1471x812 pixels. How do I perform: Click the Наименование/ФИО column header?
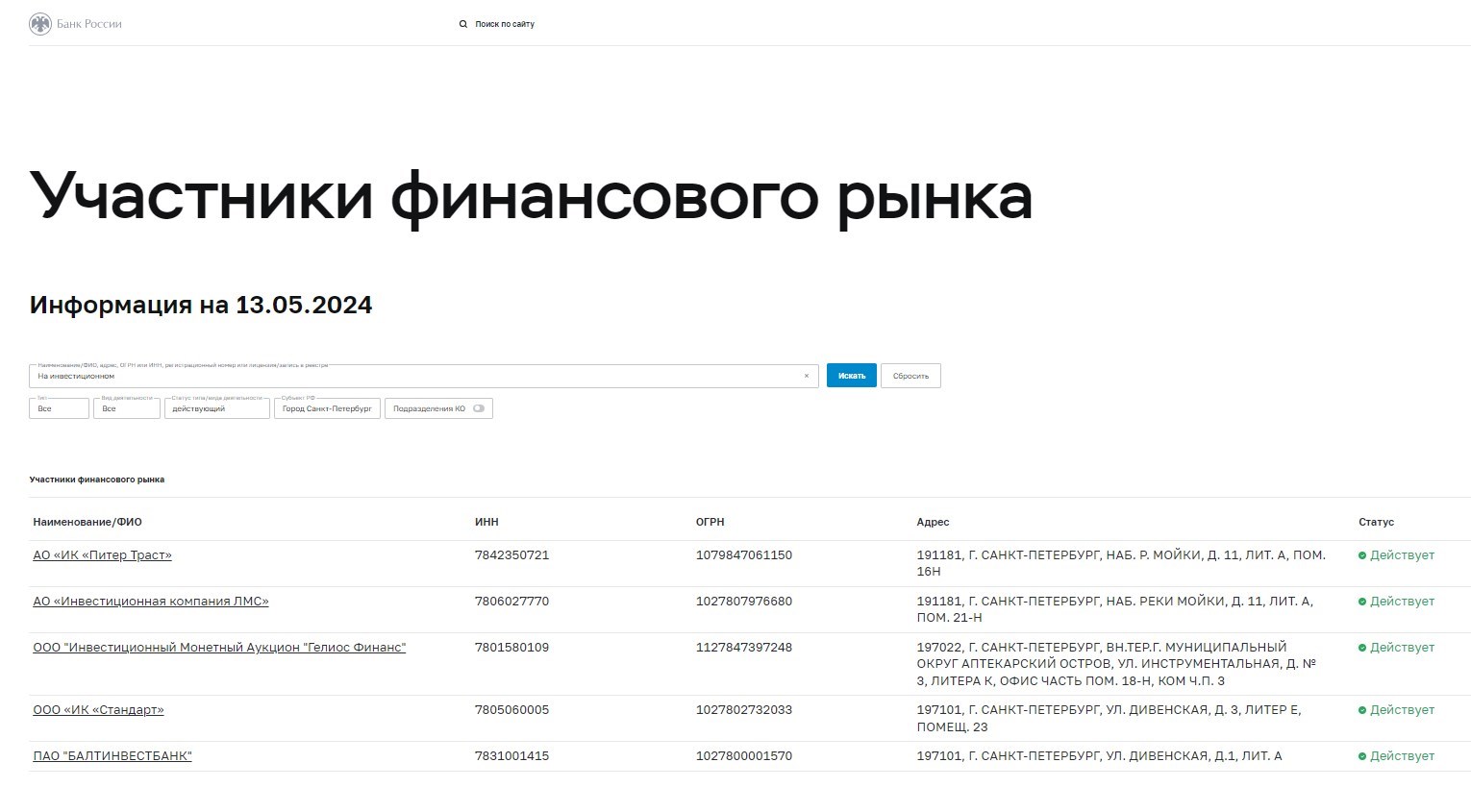[87, 522]
